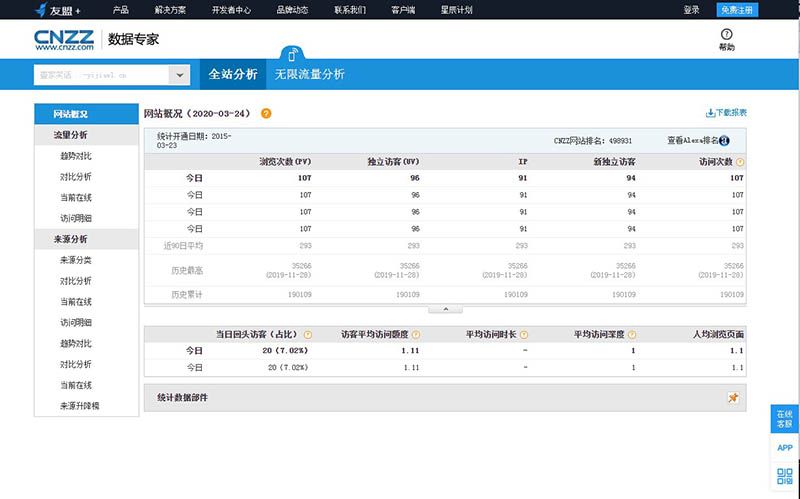Switch to the 全站分析 tab

coord(233,74)
